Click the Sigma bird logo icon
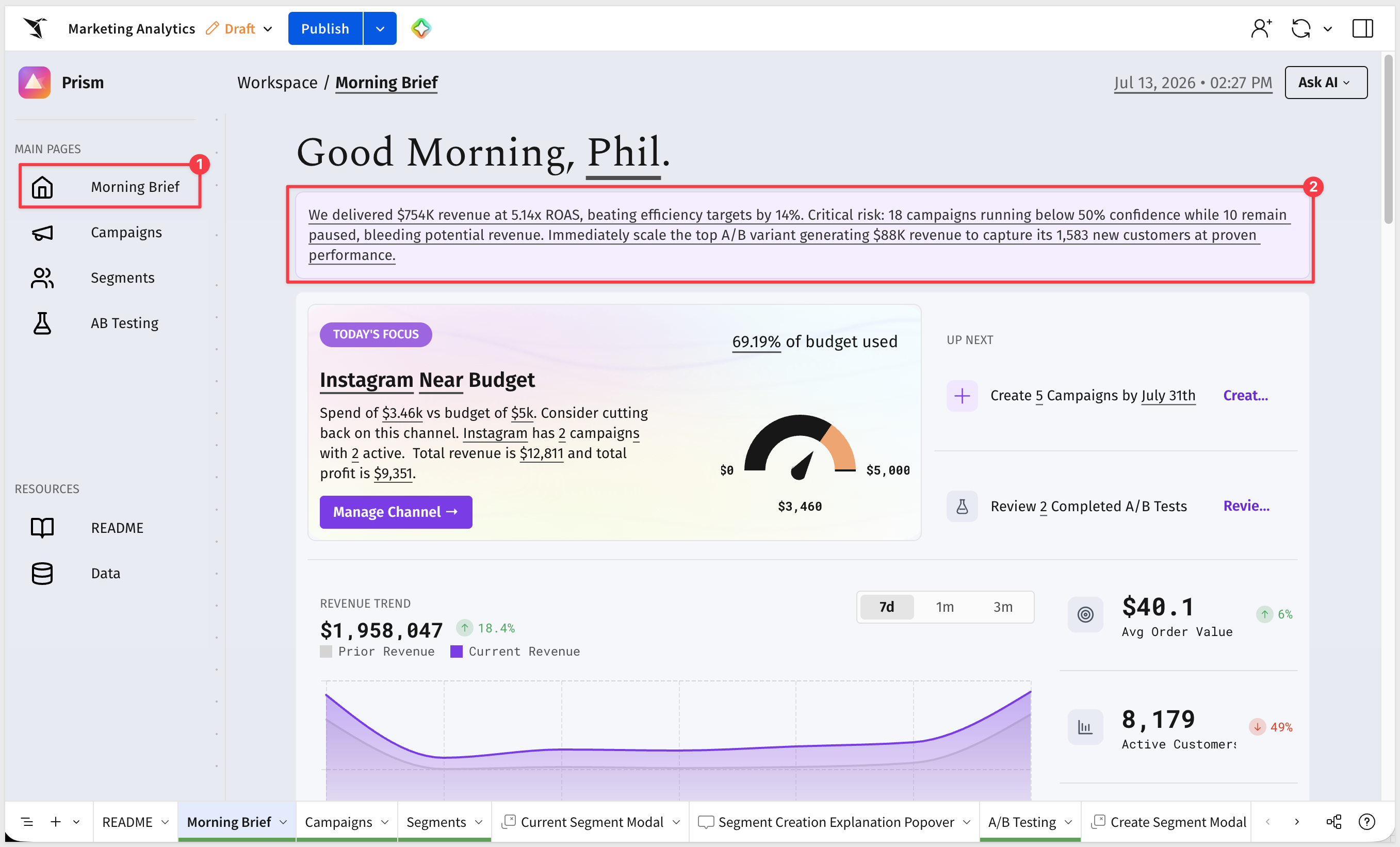Screen dimensions: 1400x847 point(35,28)
